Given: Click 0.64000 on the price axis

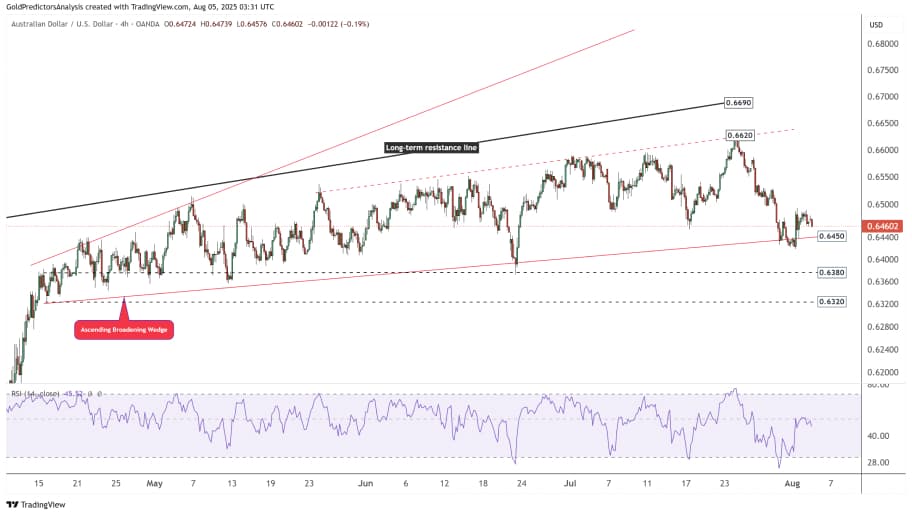Looking at the screenshot, I should coord(882,259).
